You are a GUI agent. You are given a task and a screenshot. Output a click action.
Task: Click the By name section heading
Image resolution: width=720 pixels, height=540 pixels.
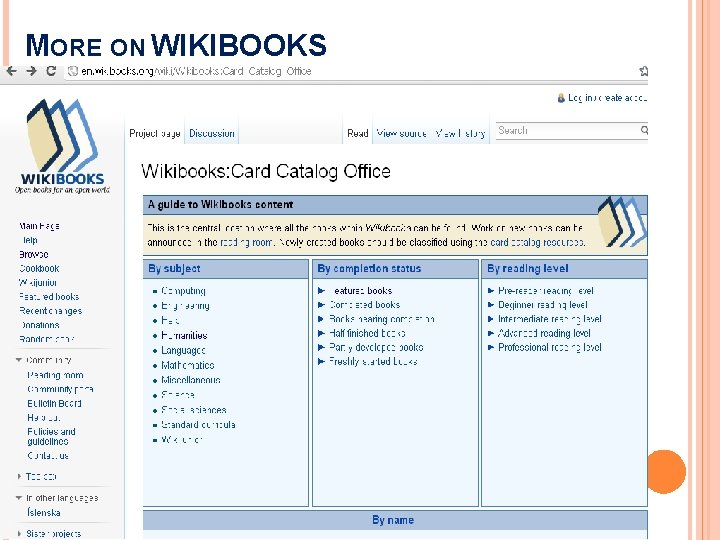click(393, 520)
